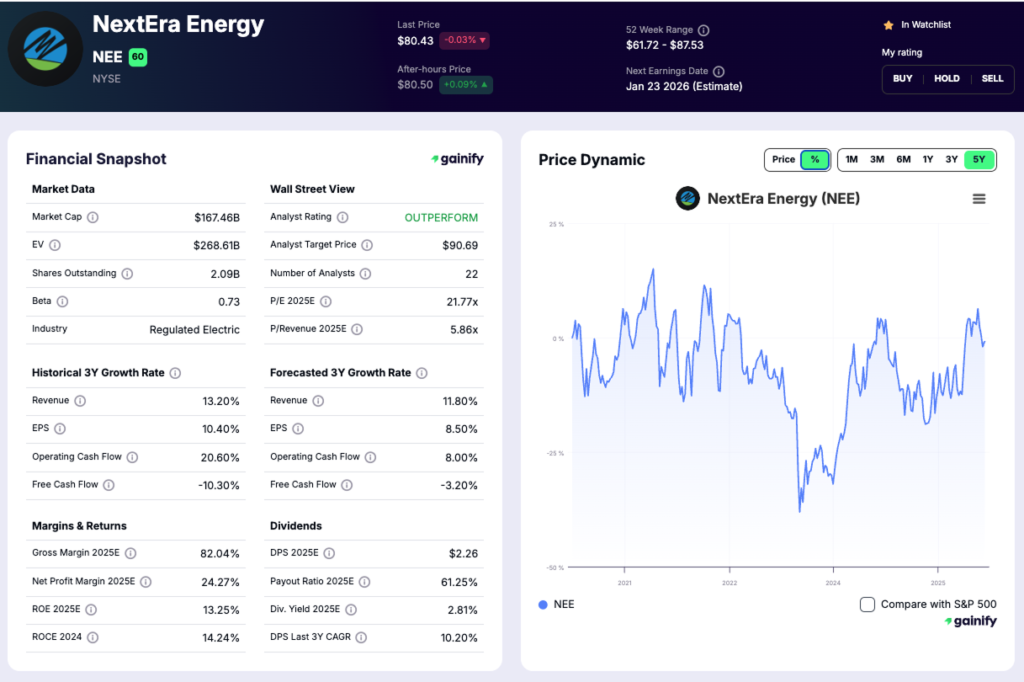Click the gainify logo in Financial Snapshot
This screenshot has height=682, width=1024.
(x=457, y=158)
